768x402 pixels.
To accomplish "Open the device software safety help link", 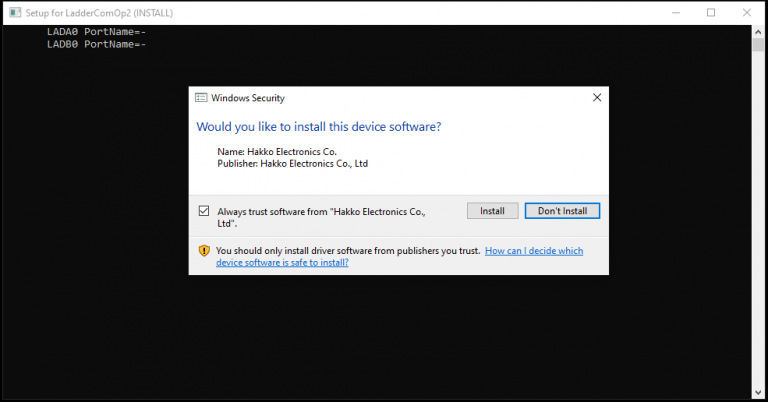I will (x=533, y=251).
